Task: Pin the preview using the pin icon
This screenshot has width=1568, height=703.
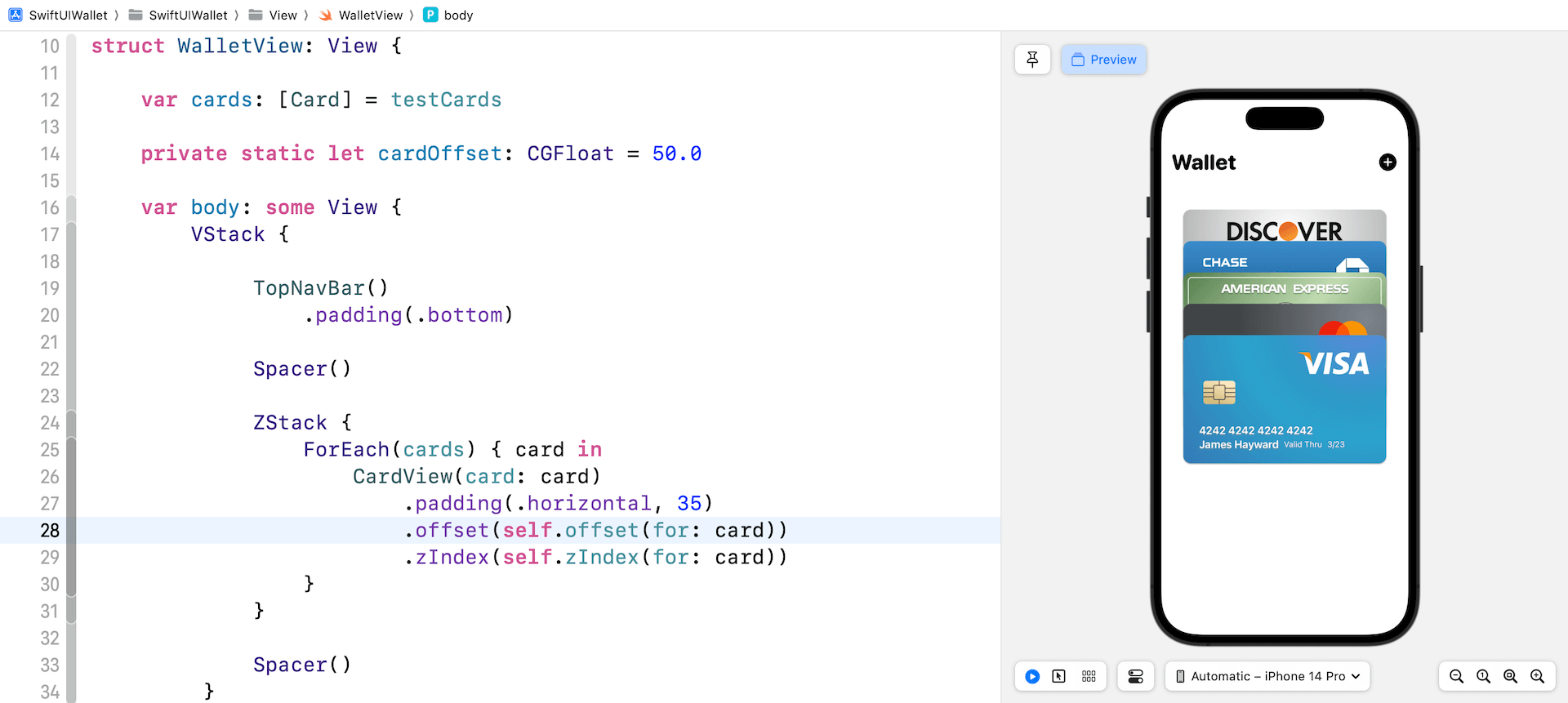Action: 1032,60
